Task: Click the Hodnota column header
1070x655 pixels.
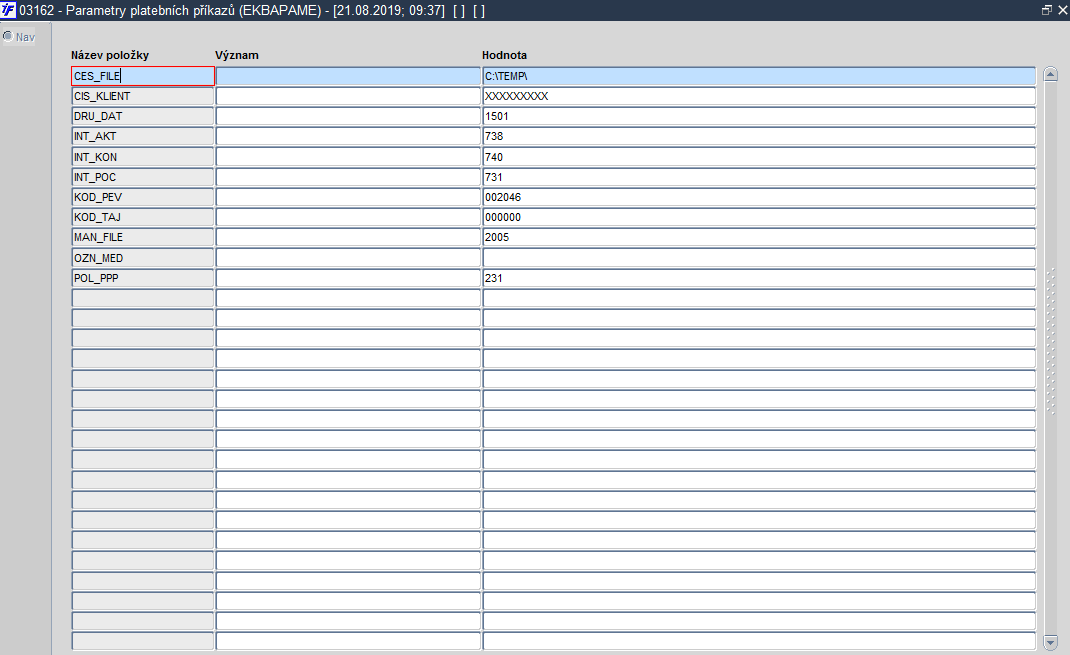Action: pos(504,55)
